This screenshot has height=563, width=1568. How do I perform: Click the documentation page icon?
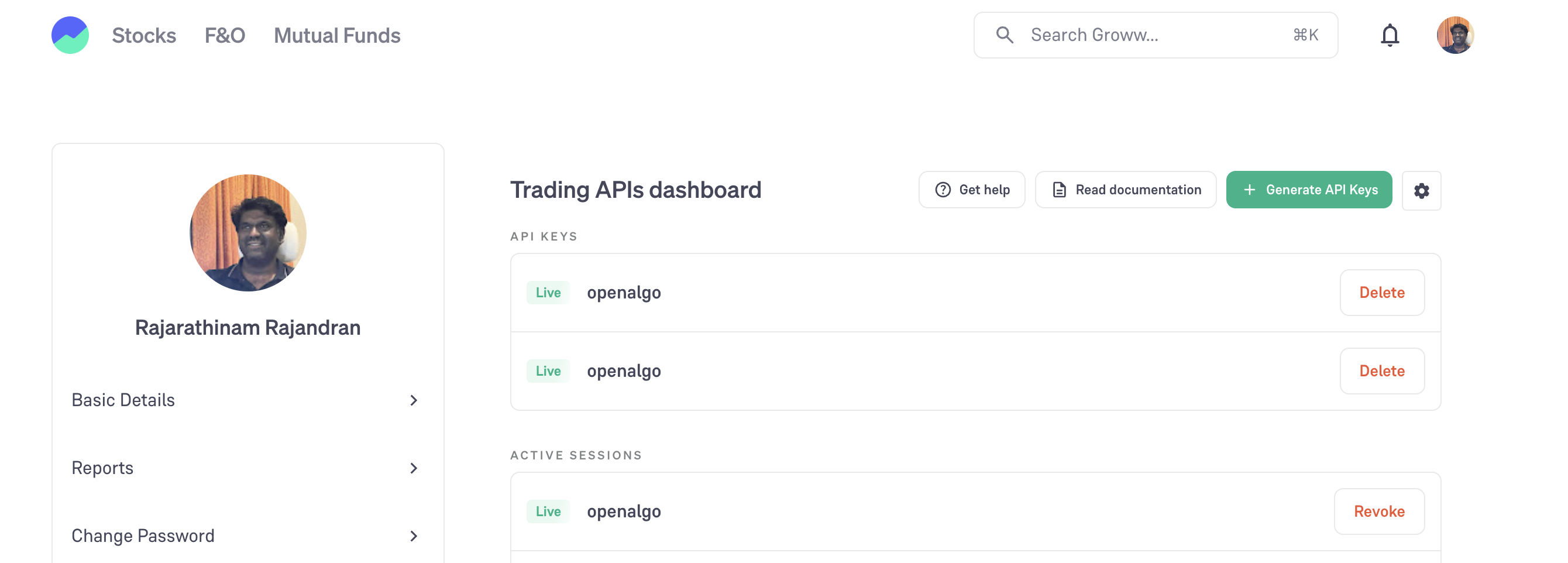[1059, 190]
